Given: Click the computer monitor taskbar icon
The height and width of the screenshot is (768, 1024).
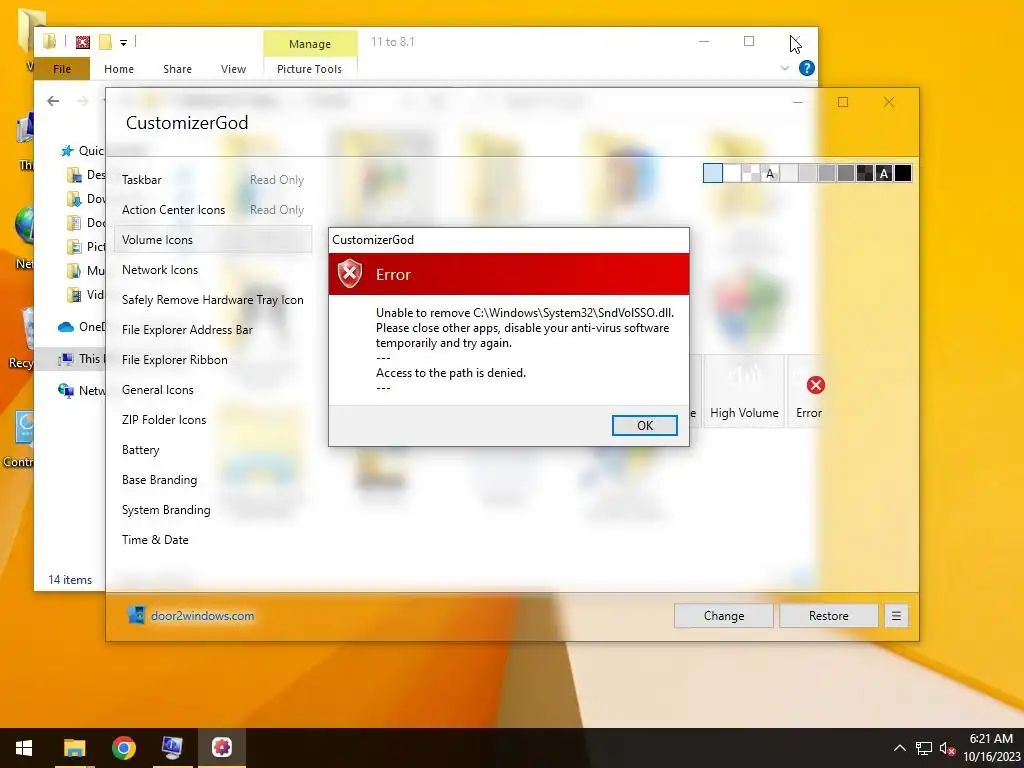Looking at the screenshot, I should pyautogui.click(x=172, y=748).
